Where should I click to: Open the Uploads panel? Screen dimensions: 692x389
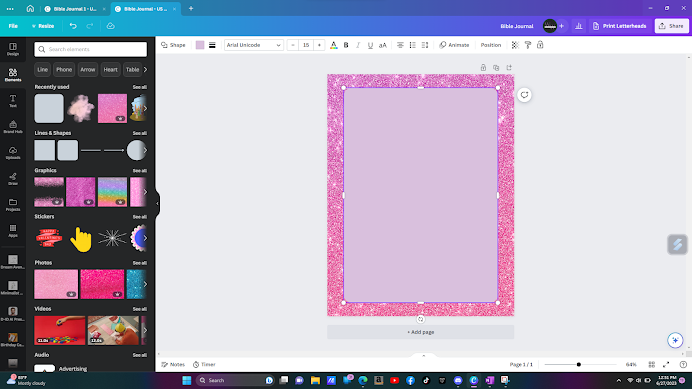point(13,153)
